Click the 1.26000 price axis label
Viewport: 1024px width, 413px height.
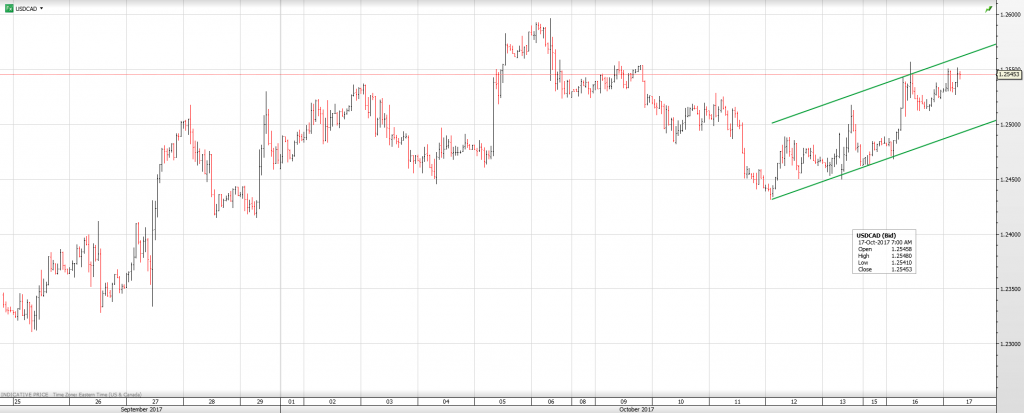coord(1008,14)
